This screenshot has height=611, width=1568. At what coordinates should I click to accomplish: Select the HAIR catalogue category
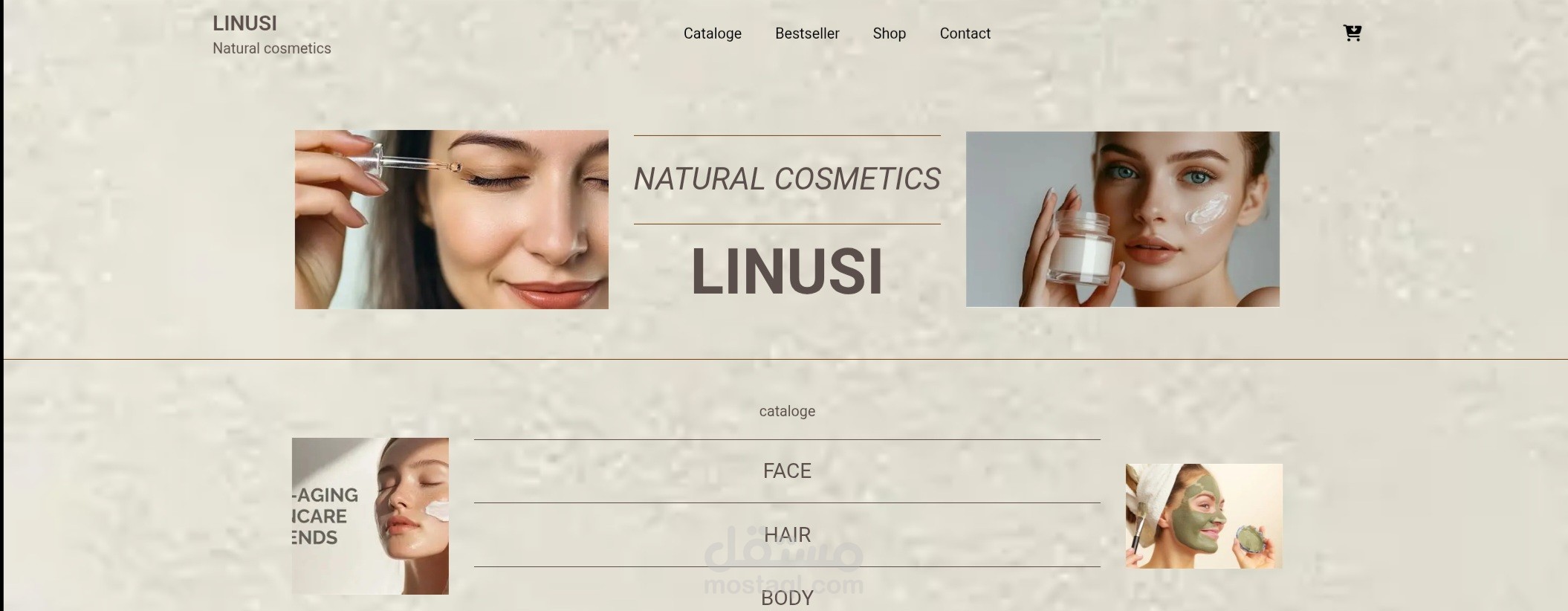pos(787,534)
